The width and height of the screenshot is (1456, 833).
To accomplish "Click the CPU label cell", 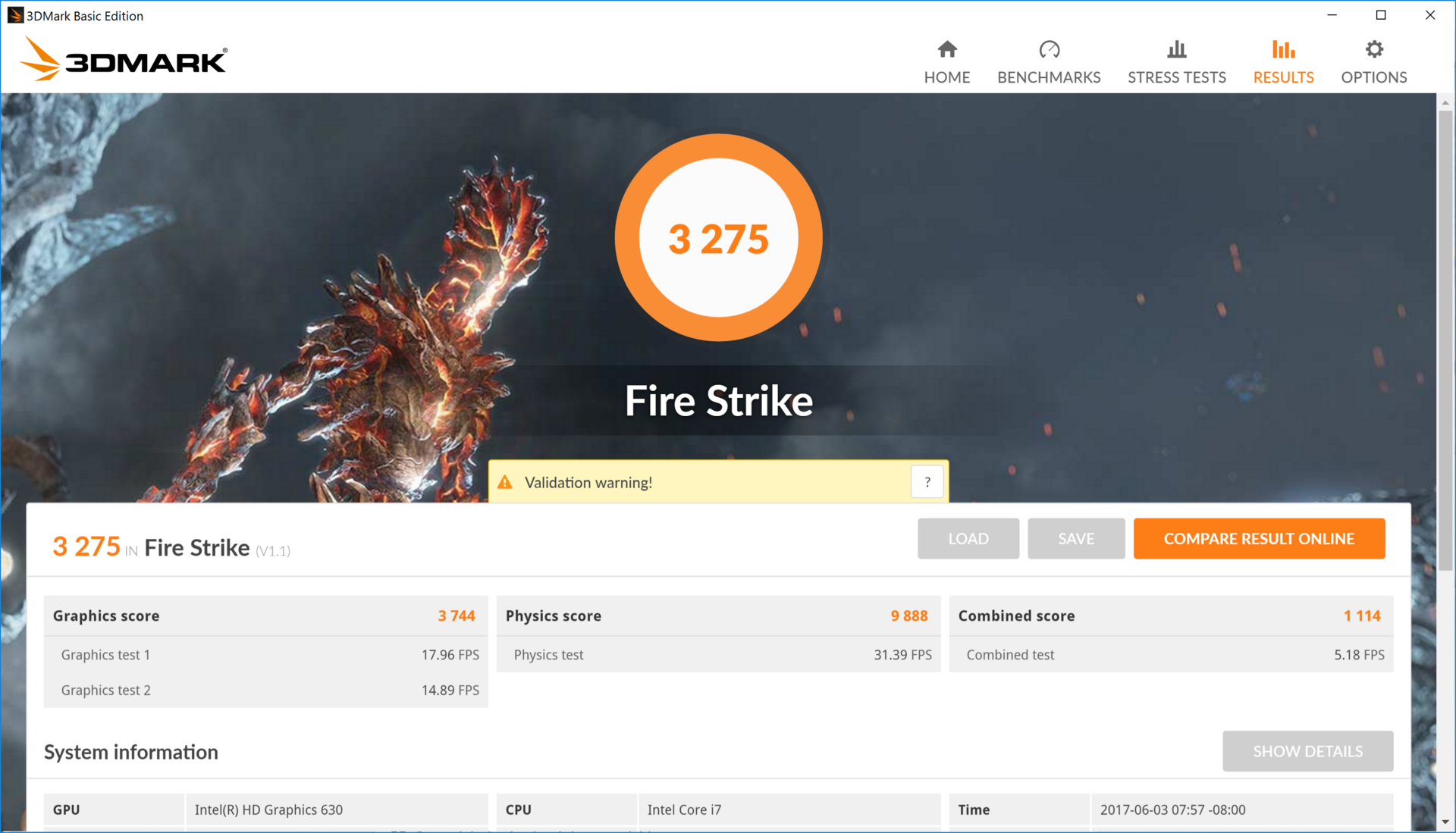I will pos(566,810).
